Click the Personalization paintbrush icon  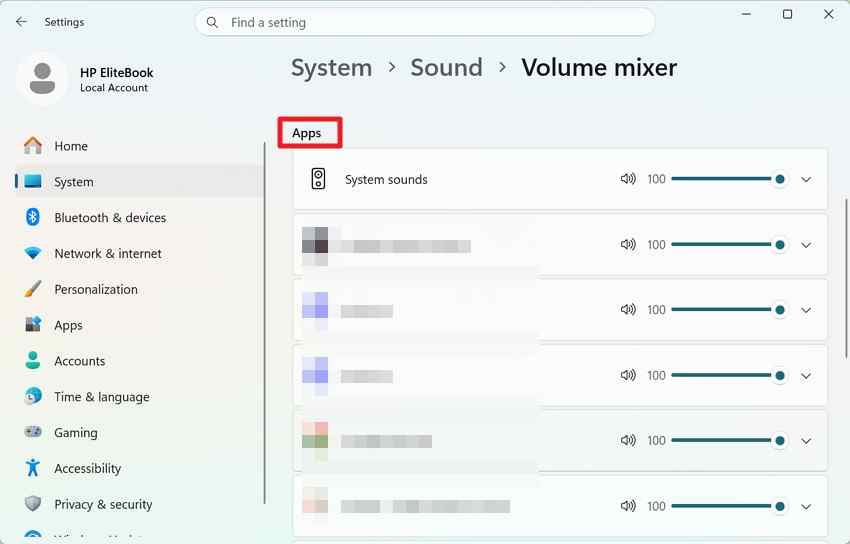point(33,289)
